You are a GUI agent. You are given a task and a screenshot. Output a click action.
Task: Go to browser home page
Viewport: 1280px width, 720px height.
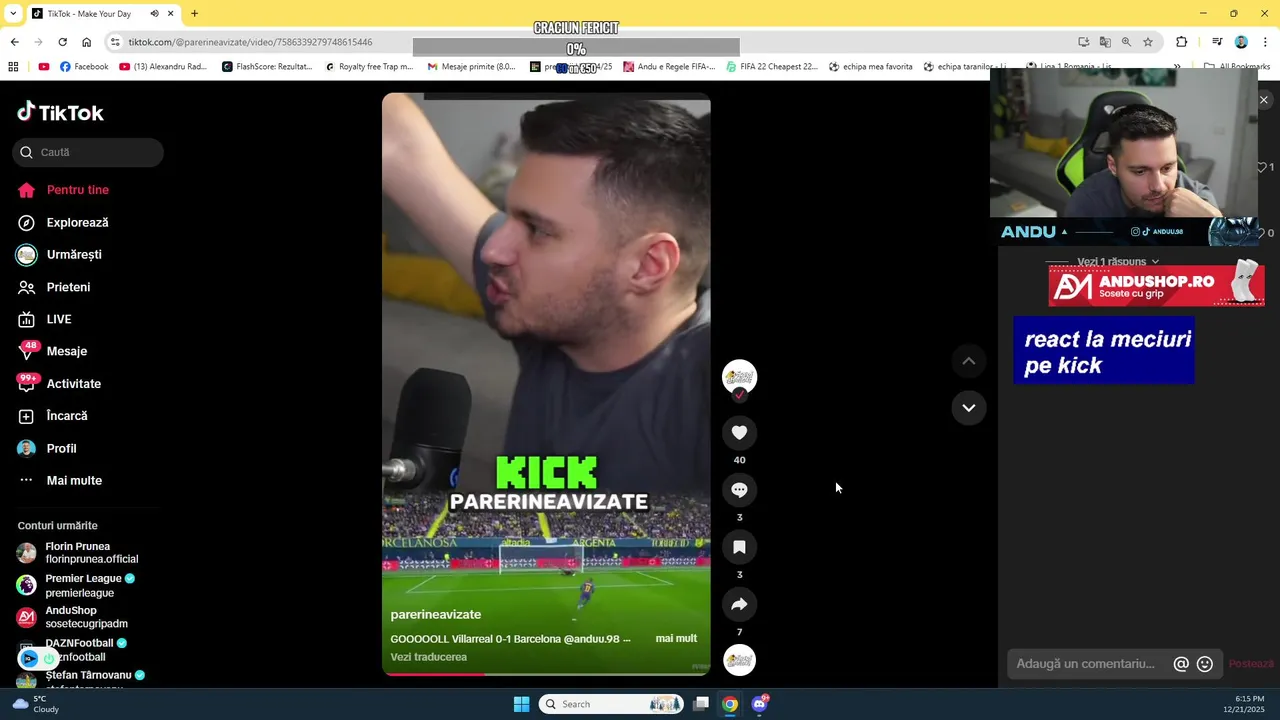click(86, 42)
